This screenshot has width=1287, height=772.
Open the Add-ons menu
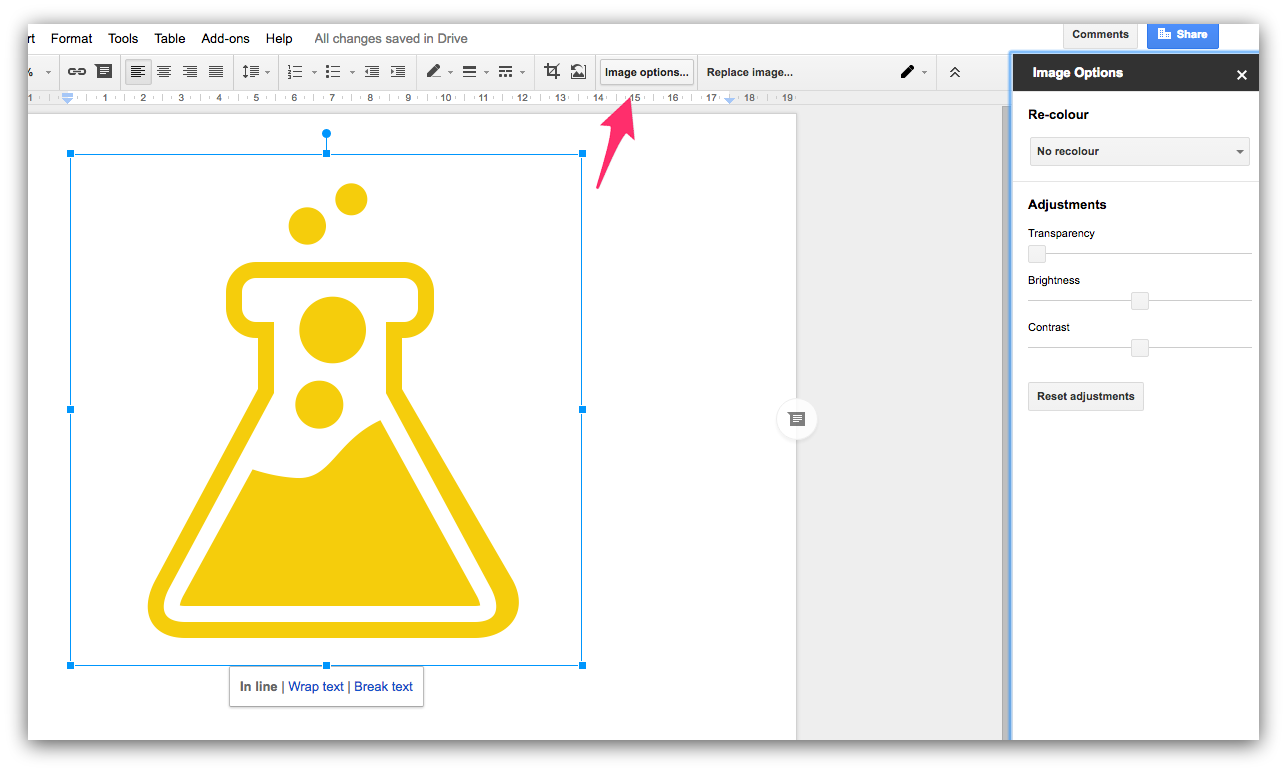[x=225, y=38]
